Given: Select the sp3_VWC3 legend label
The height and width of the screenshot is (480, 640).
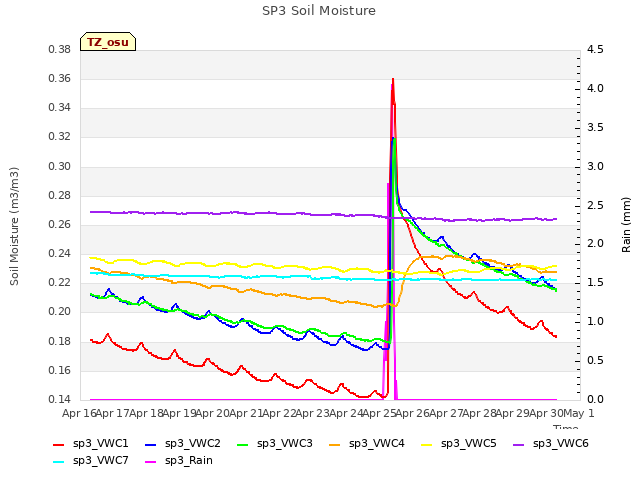Looking at the screenshot, I should coord(284,444).
